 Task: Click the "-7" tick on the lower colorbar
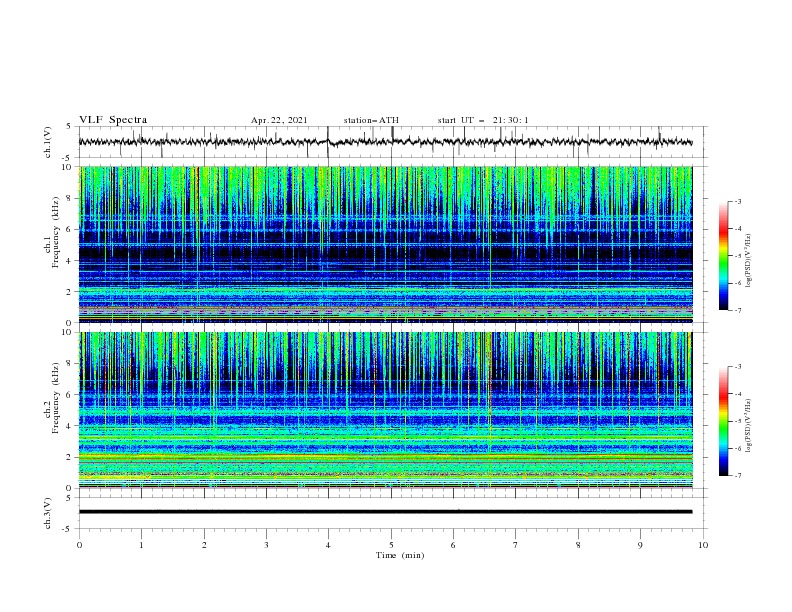click(x=737, y=476)
